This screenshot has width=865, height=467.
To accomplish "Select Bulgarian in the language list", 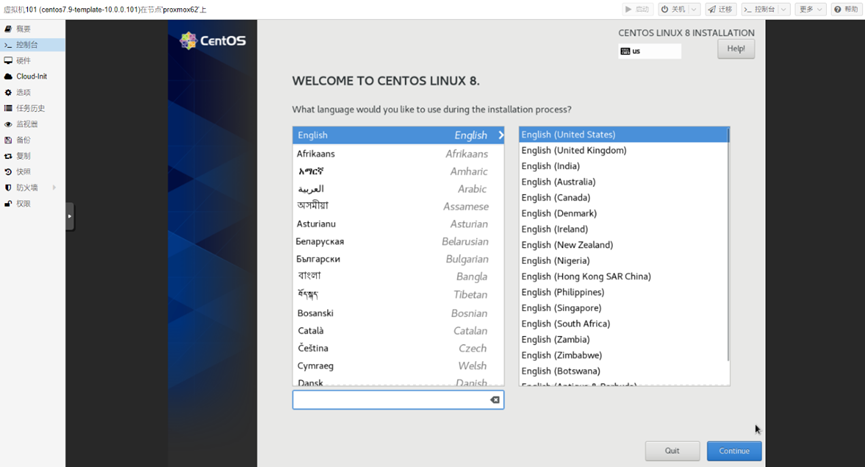I will coord(398,259).
